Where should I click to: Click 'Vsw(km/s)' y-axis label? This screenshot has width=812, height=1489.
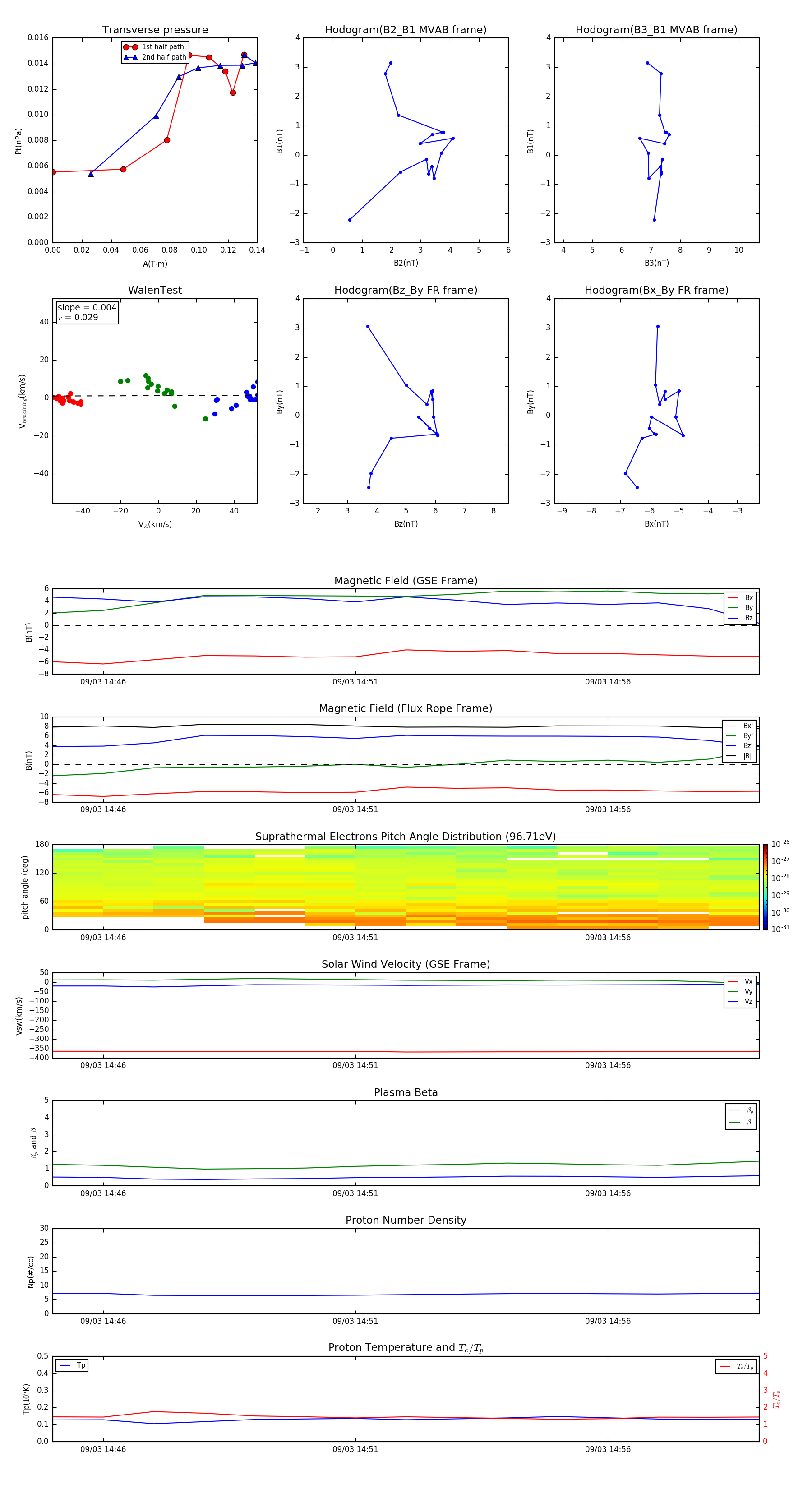coord(18,1016)
